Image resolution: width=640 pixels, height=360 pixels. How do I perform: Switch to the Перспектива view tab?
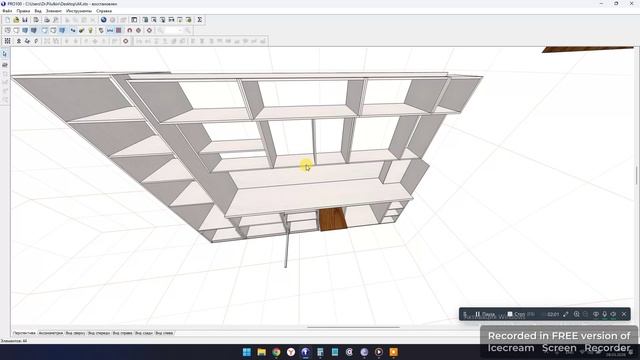[24, 333]
